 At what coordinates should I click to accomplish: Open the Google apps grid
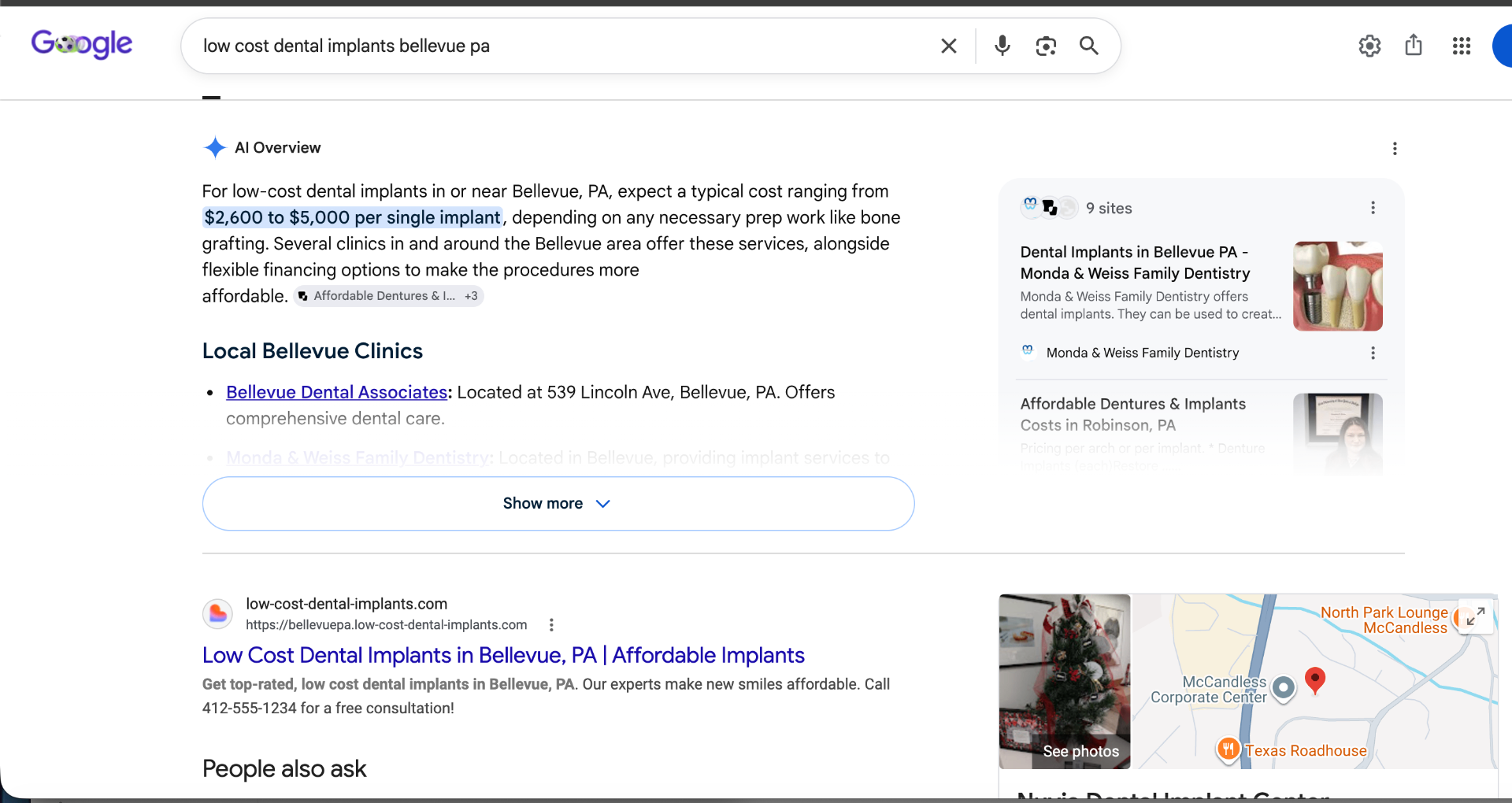point(1462,46)
